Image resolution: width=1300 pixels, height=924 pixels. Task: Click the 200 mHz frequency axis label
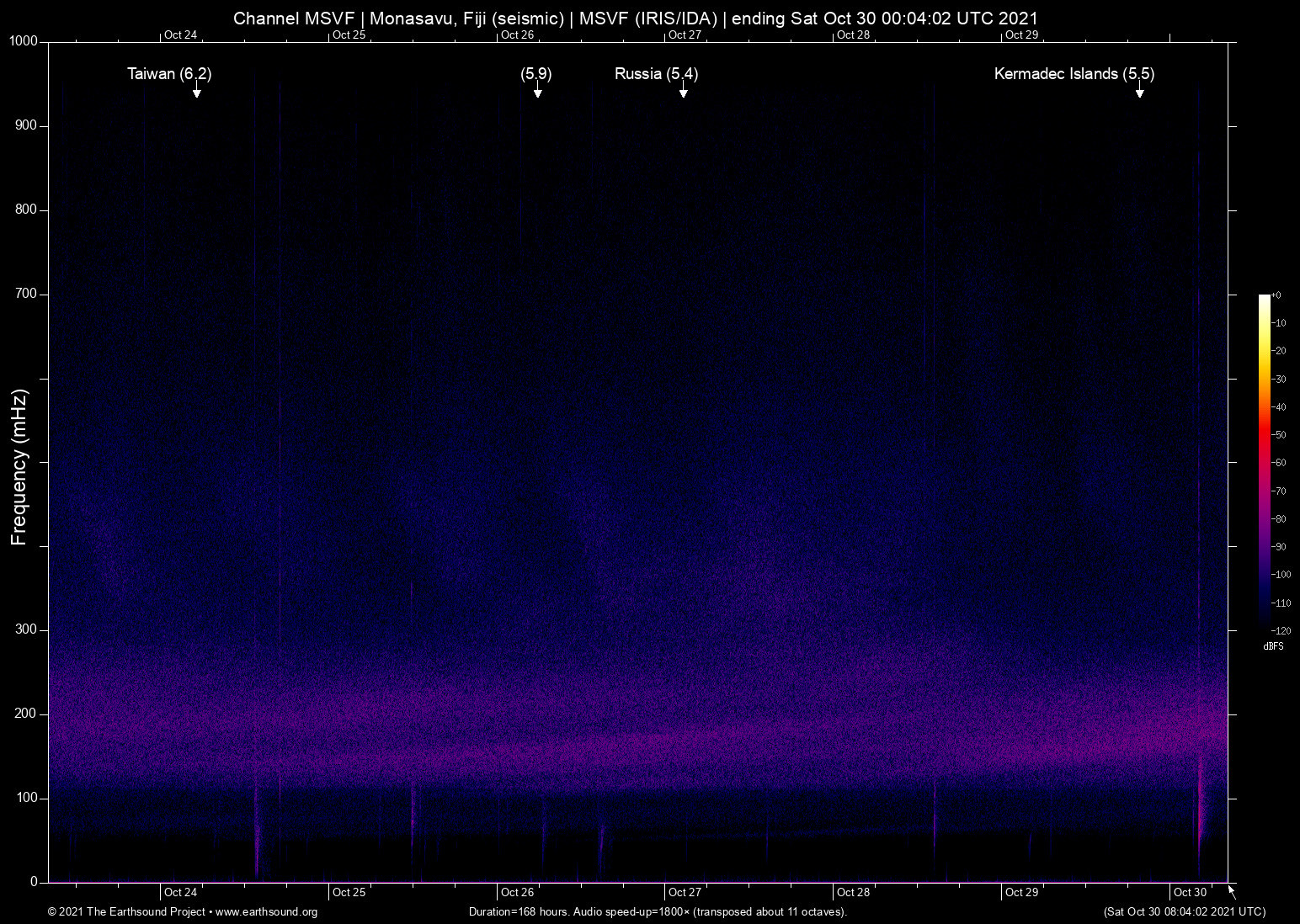[27, 714]
